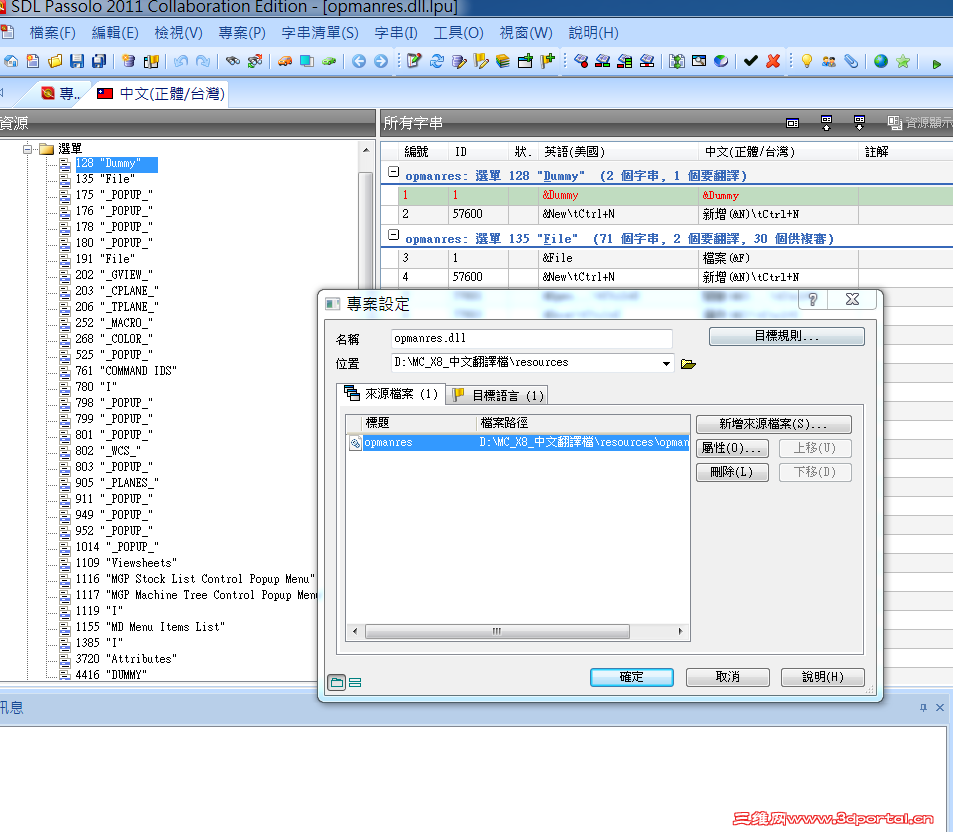
Task: Collapse the 選單 128 "Dummy" string group
Action: click(x=393, y=172)
